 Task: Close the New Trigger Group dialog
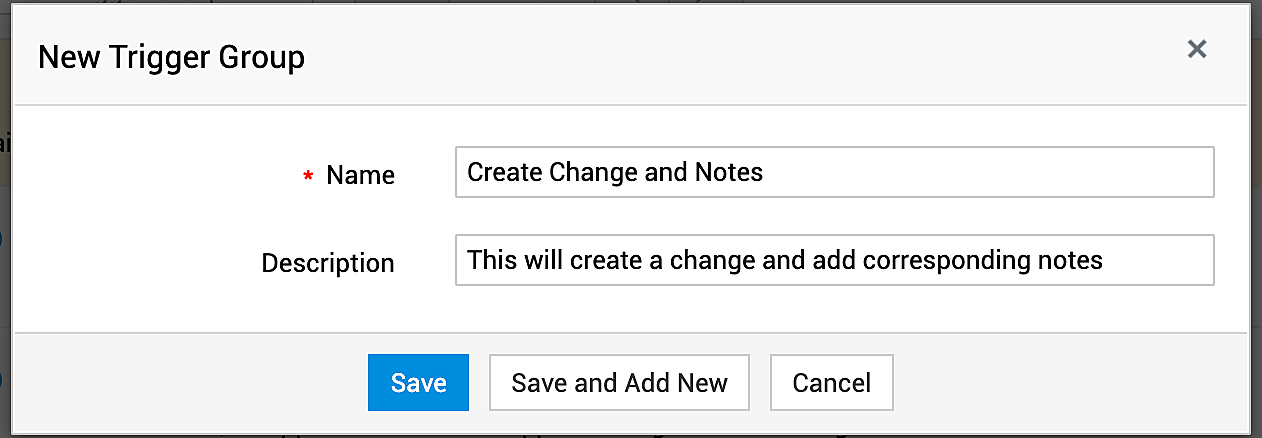pos(1197,49)
